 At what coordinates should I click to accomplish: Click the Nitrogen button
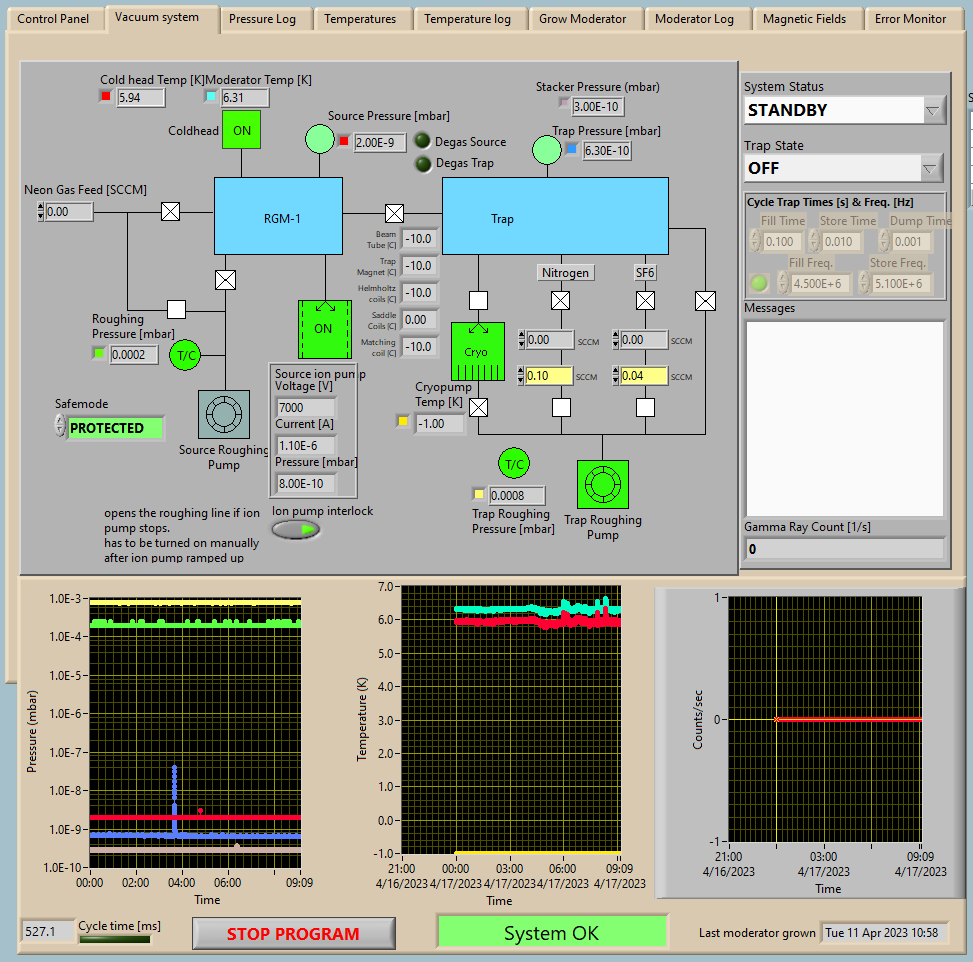pyautogui.click(x=566, y=272)
